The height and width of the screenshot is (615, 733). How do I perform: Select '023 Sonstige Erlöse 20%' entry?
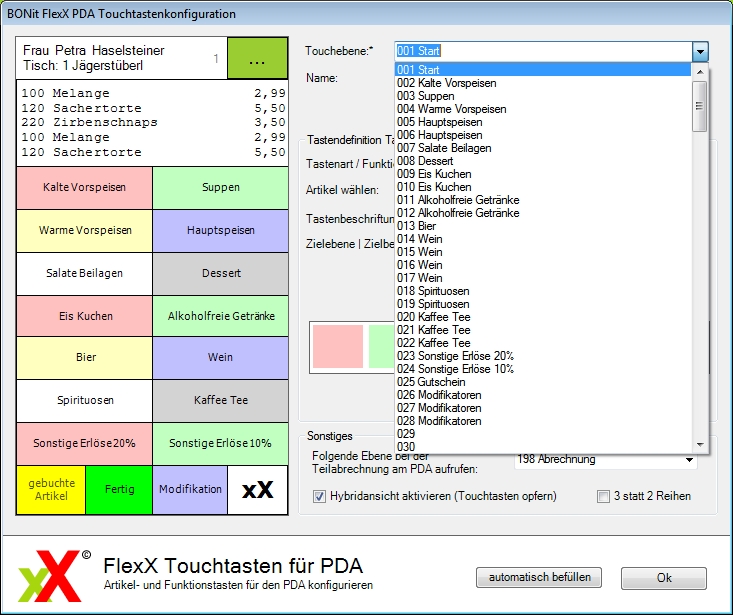click(x=542, y=356)
